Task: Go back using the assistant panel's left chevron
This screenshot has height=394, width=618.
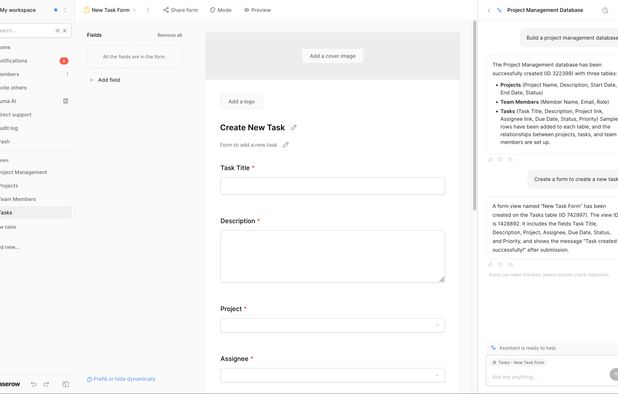Action: coord(489,10)
